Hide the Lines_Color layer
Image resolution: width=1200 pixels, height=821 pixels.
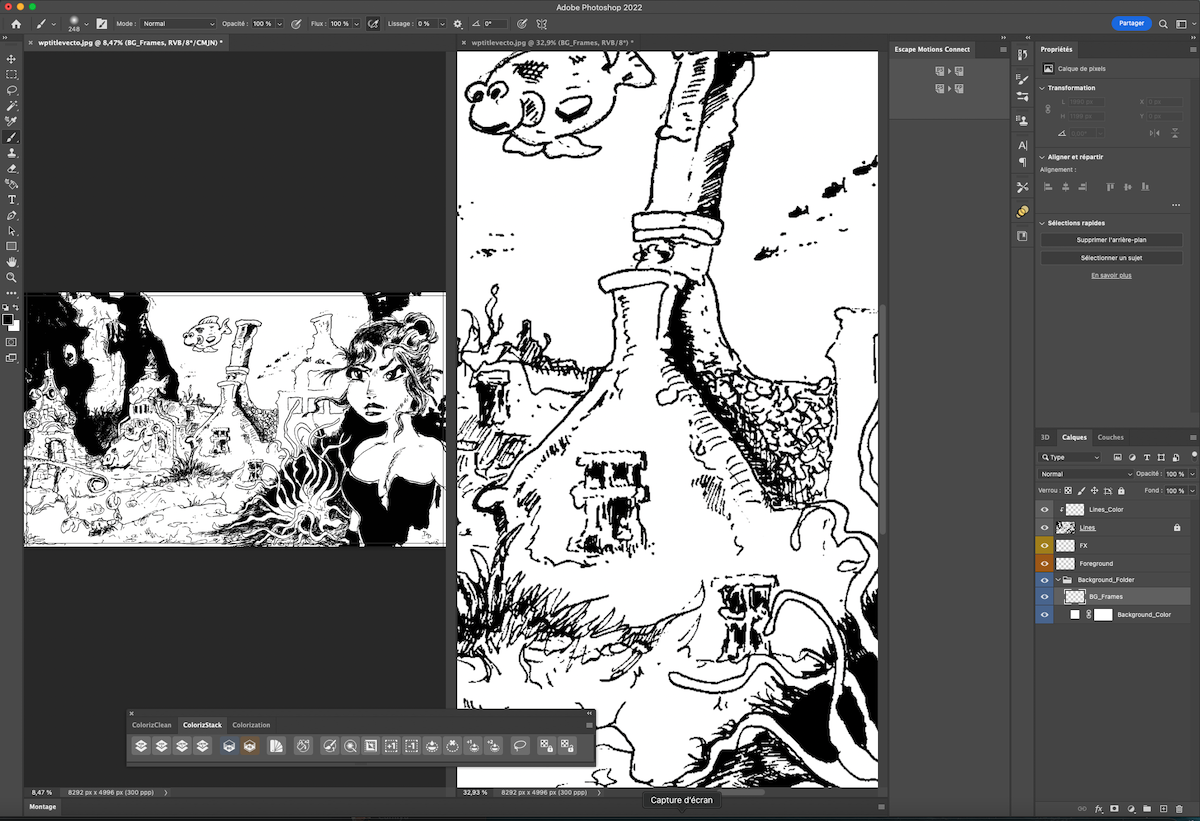point(1045,510)
